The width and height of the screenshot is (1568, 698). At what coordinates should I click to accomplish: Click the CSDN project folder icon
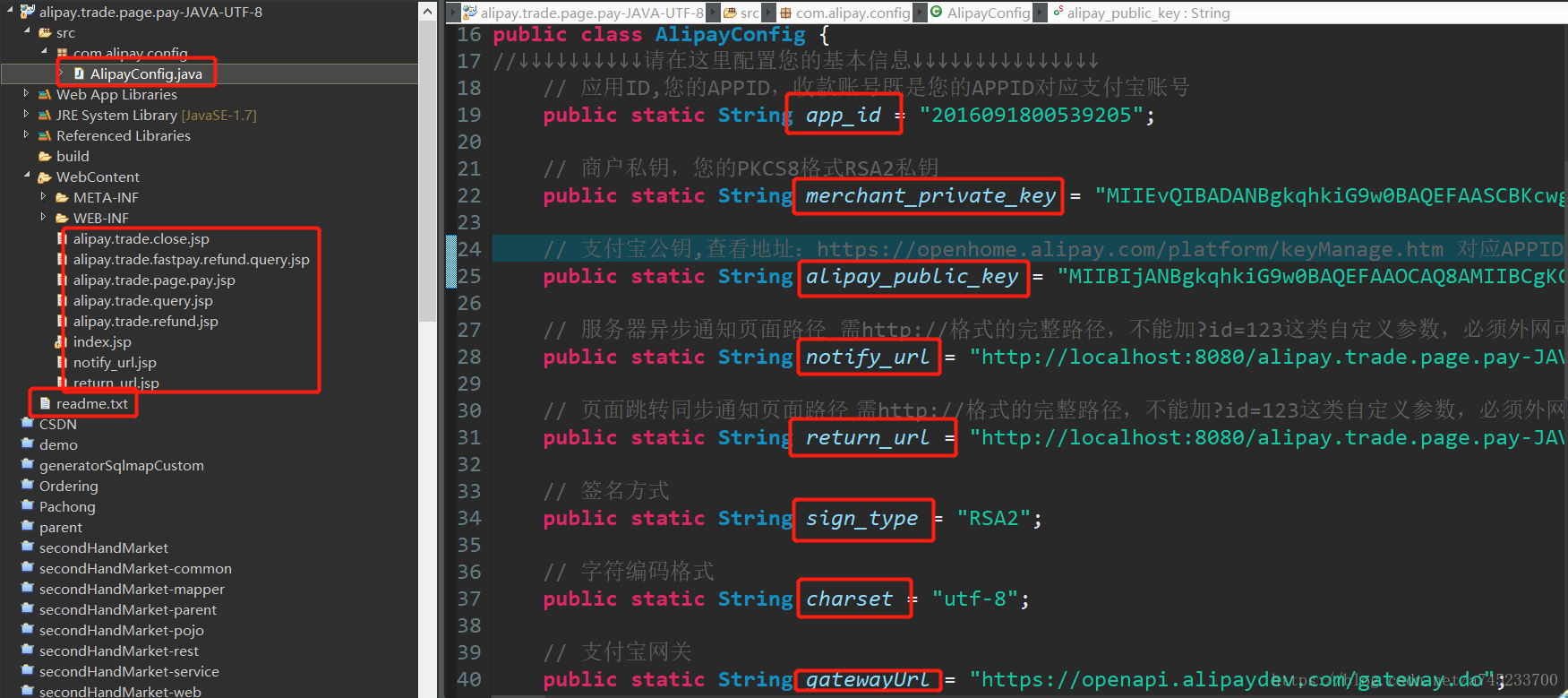coord(28,422)
